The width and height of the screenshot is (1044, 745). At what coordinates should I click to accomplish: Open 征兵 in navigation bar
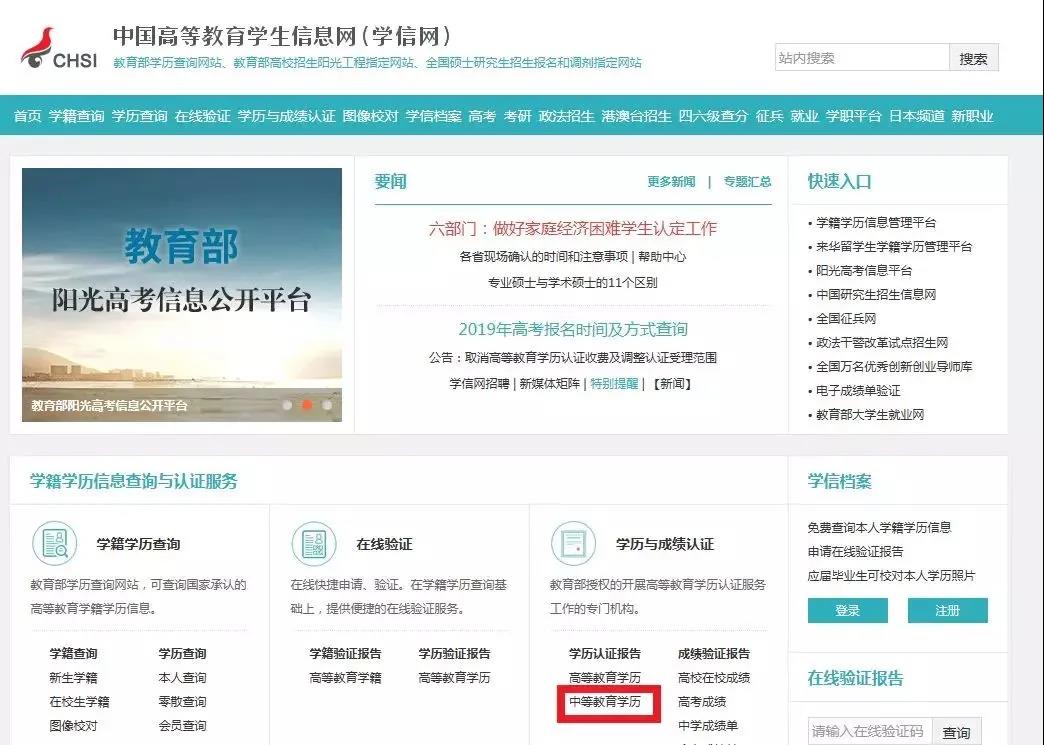pyautogui.click(x=769, y=116)
